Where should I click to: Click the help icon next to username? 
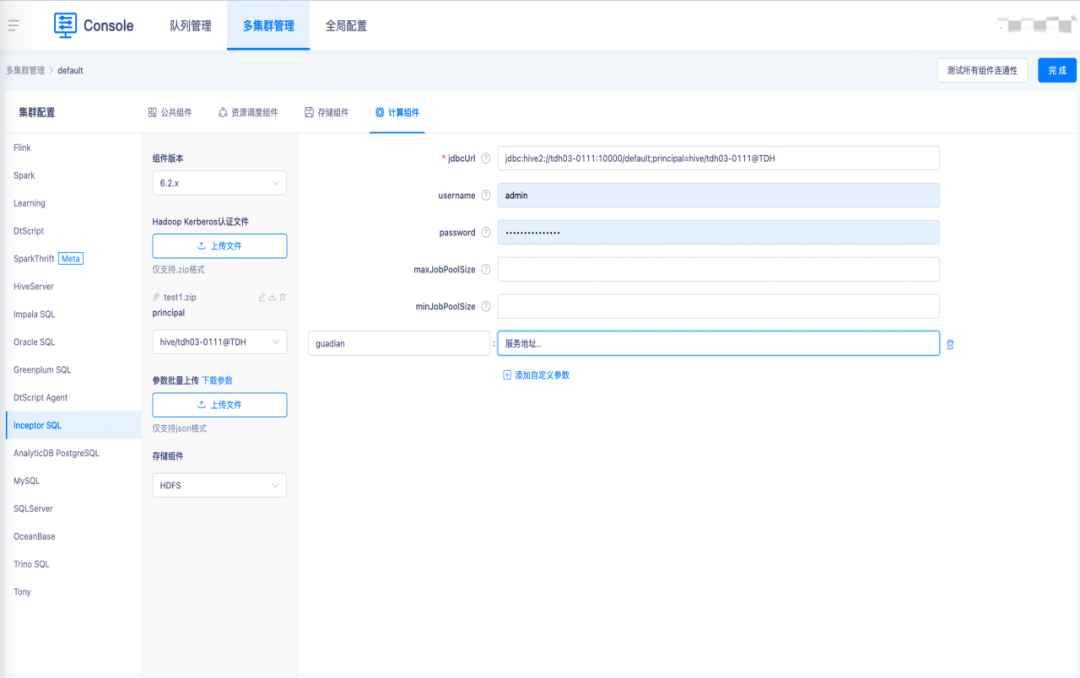click(486, 196)
